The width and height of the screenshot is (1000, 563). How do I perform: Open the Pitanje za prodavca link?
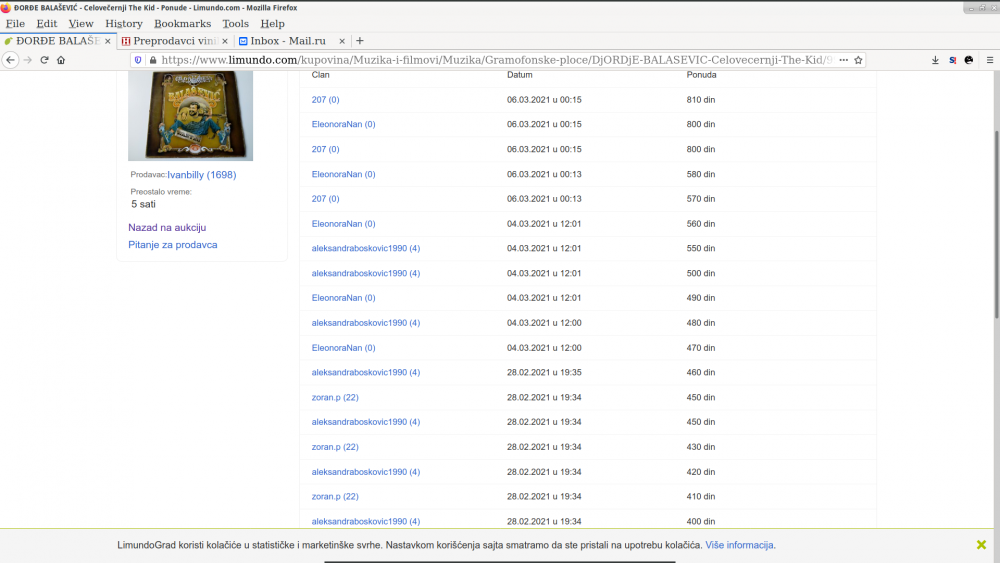click(172, 245)
